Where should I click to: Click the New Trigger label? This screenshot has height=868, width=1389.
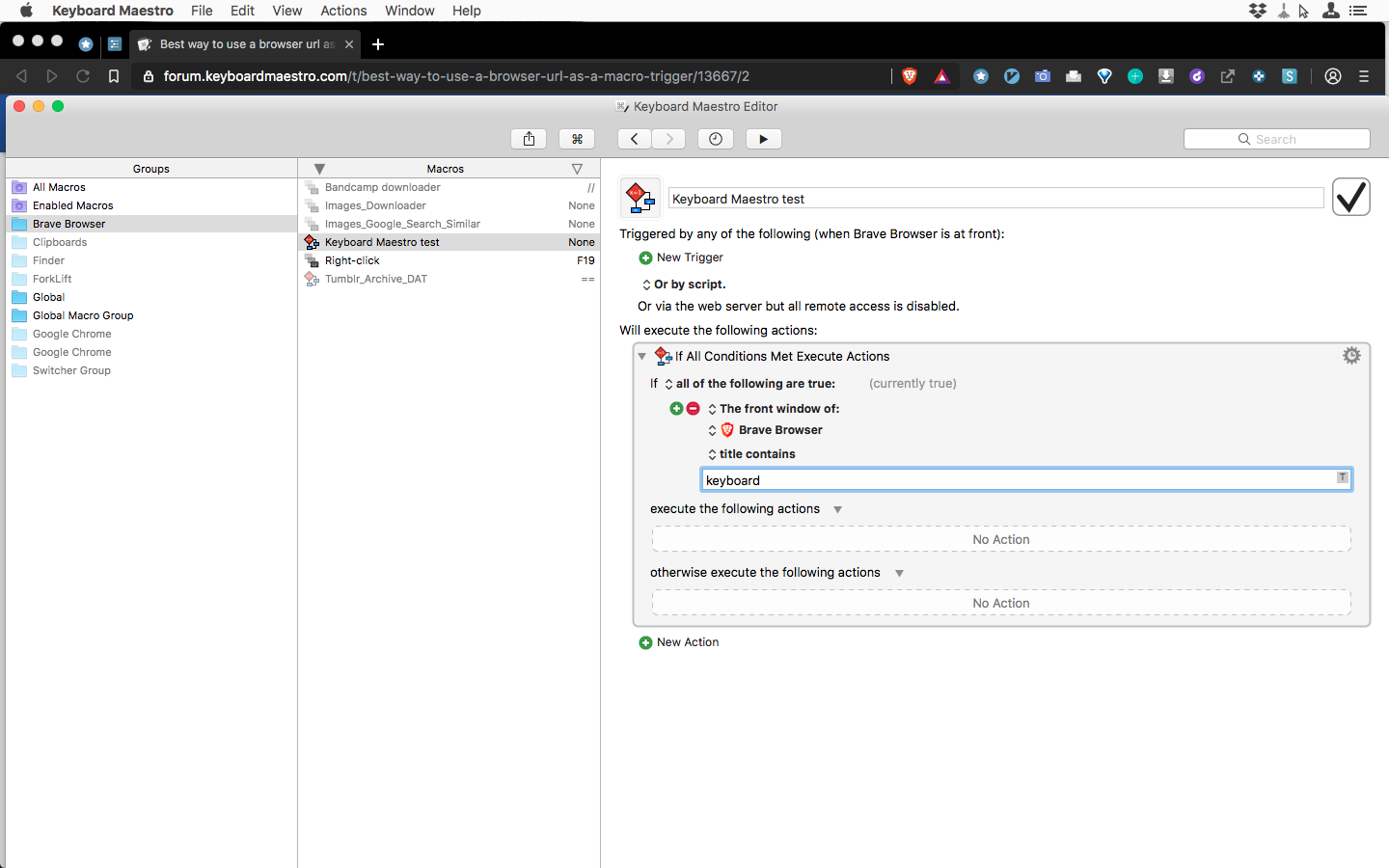pos(690,258)
